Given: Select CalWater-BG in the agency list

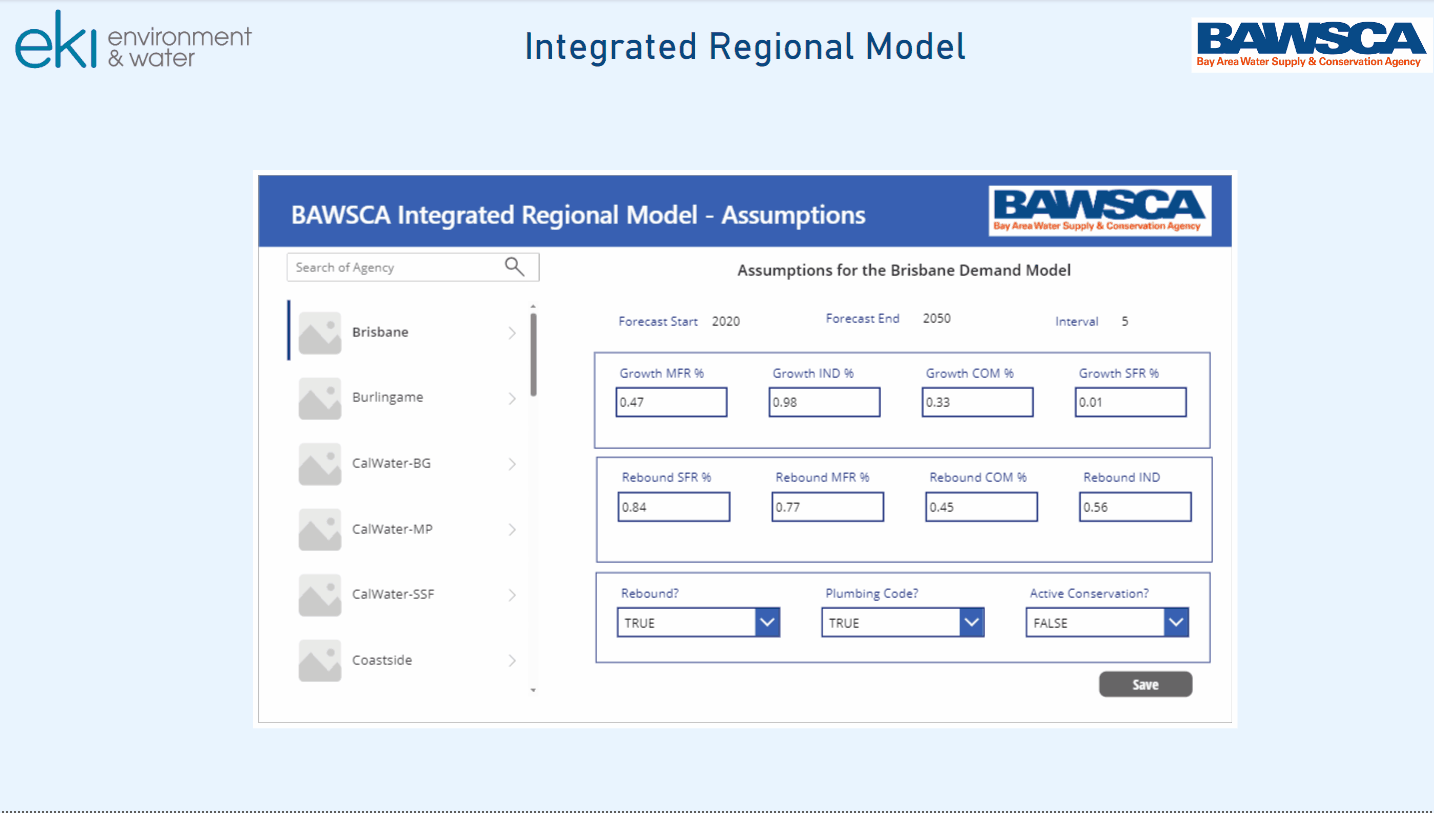Looking at the screenshot, I should point(408,464).
